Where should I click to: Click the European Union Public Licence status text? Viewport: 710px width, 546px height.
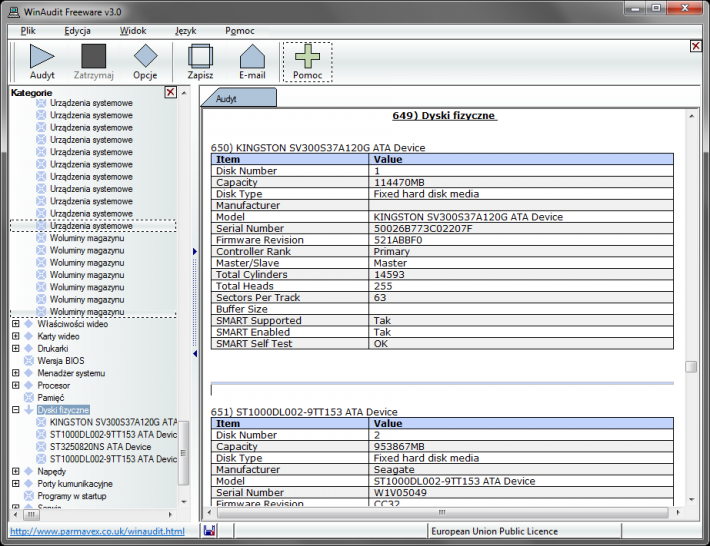tap(494, 531)
